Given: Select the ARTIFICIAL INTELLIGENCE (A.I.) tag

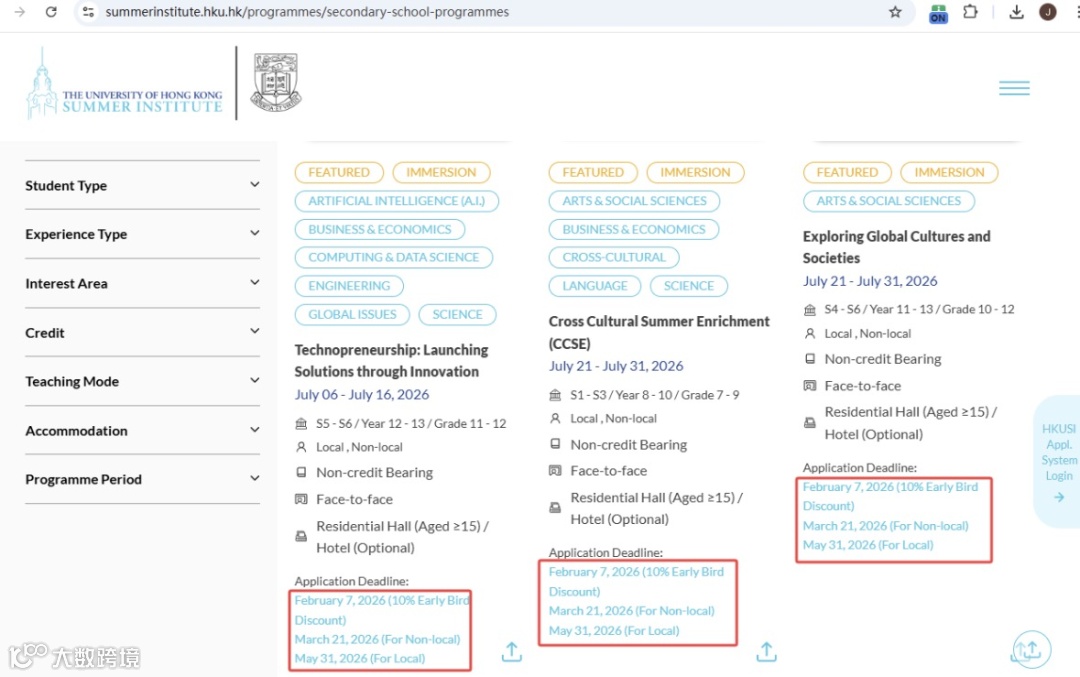Looking at the screenshot, I should (x=397, y=201).
